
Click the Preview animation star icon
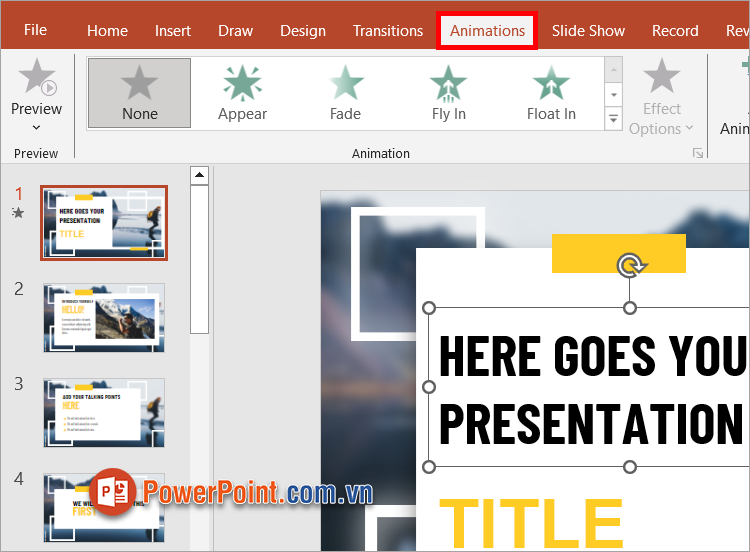click(37, 78)
